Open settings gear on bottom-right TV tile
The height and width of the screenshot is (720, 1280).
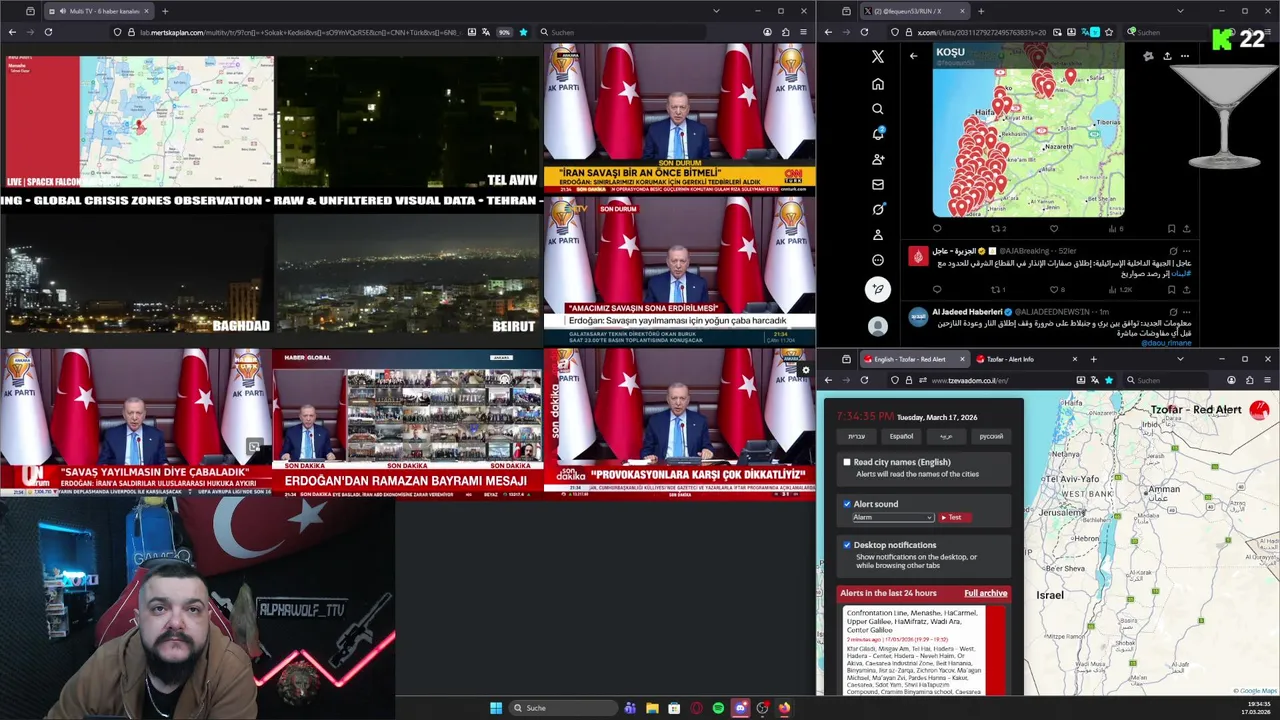(806, 370)
